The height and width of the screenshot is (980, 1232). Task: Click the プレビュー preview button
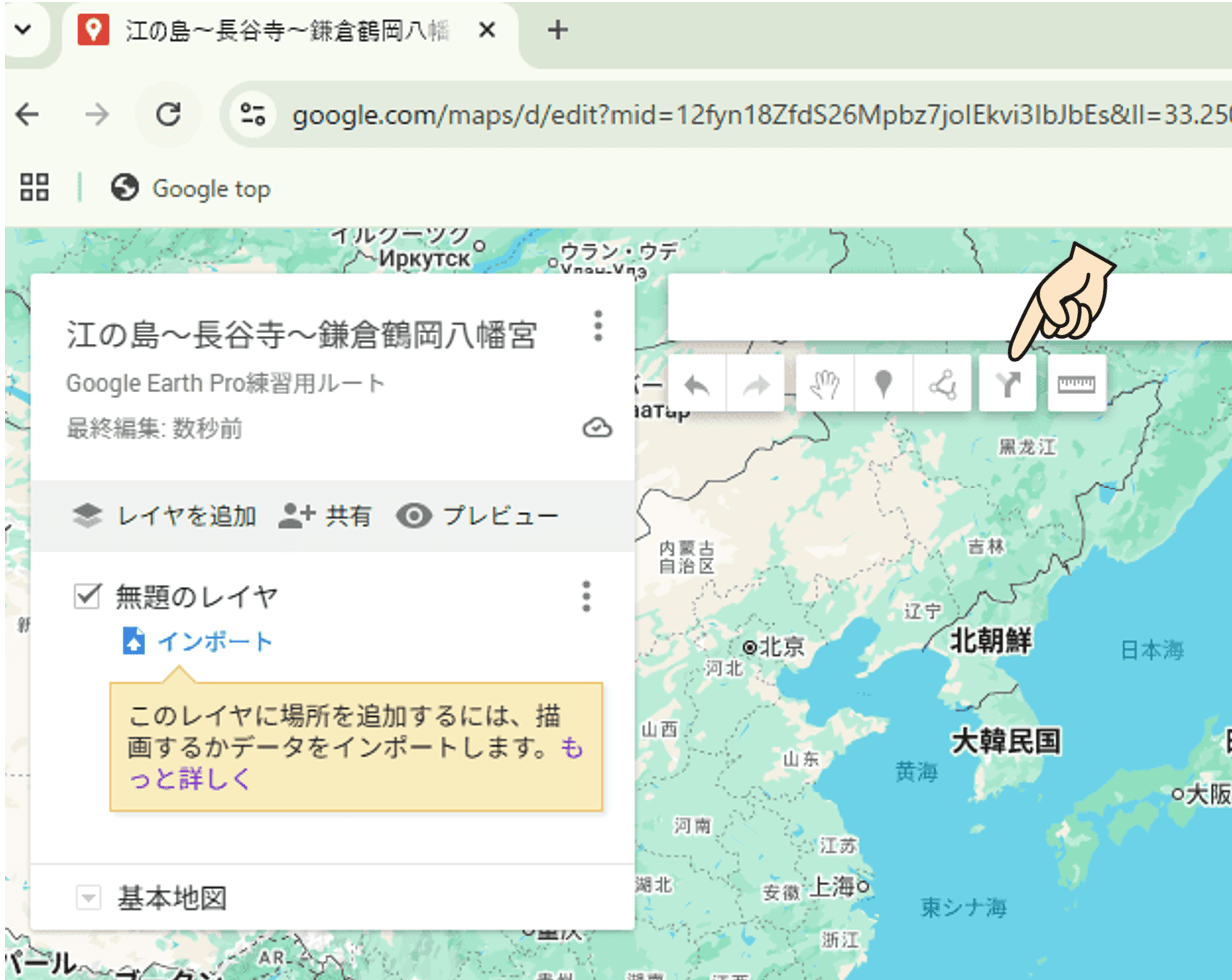tap(477, 516)
